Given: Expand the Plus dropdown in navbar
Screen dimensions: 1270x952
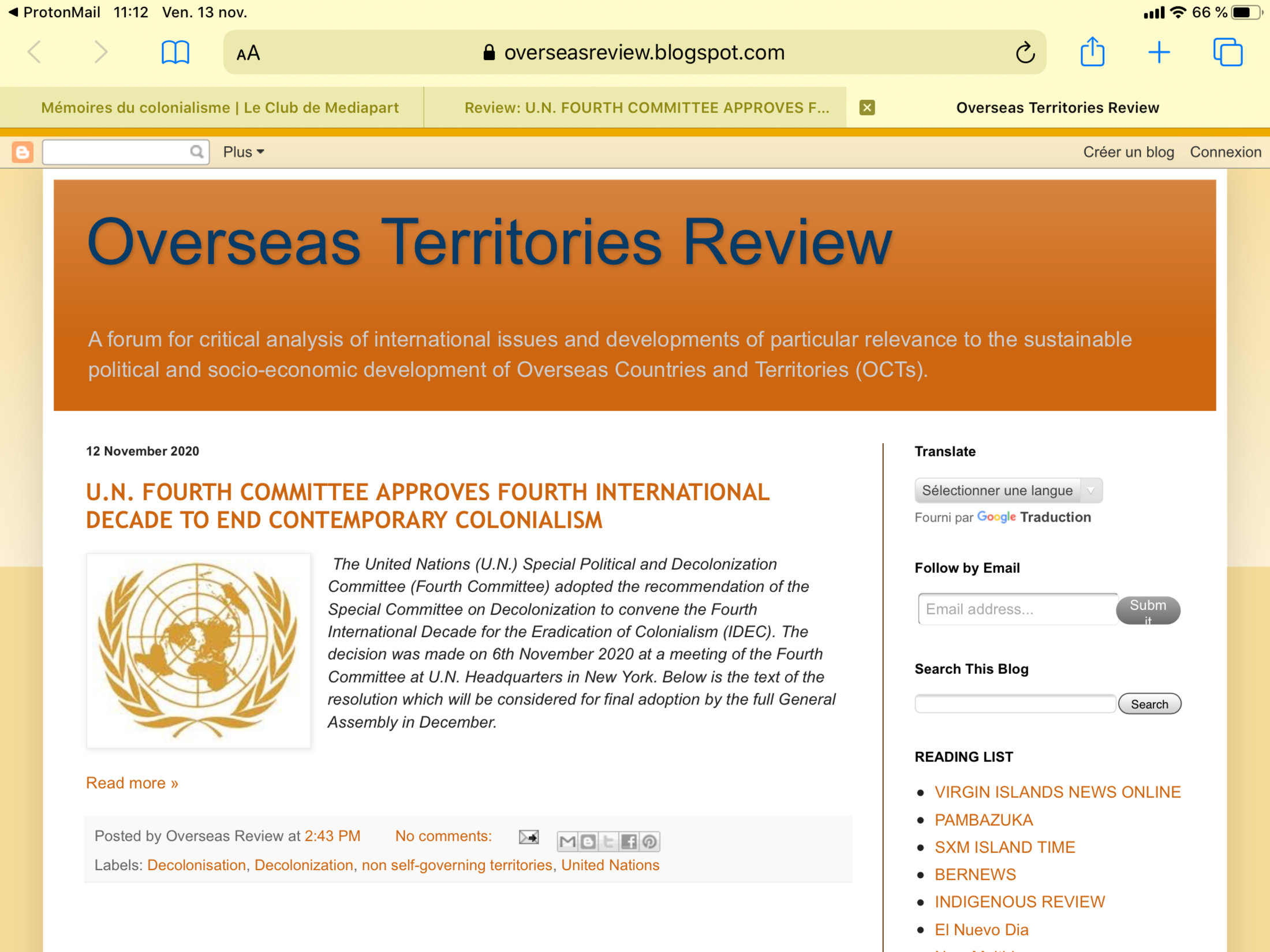Looking at the screenshot, I should pyautogui.click(x=243, y=152).
